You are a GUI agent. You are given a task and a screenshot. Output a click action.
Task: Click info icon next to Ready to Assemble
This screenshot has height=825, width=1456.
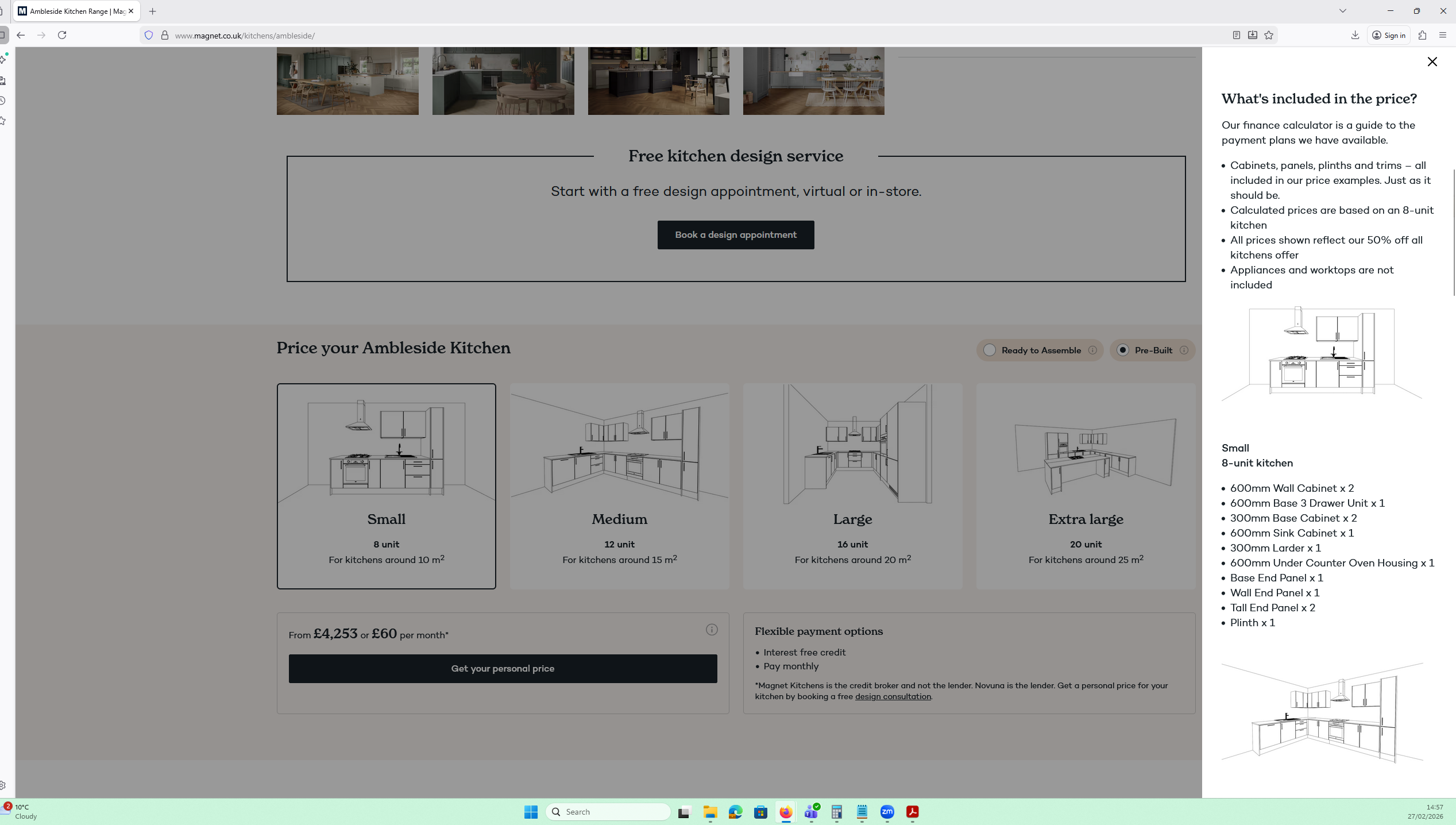[1092, 350]
